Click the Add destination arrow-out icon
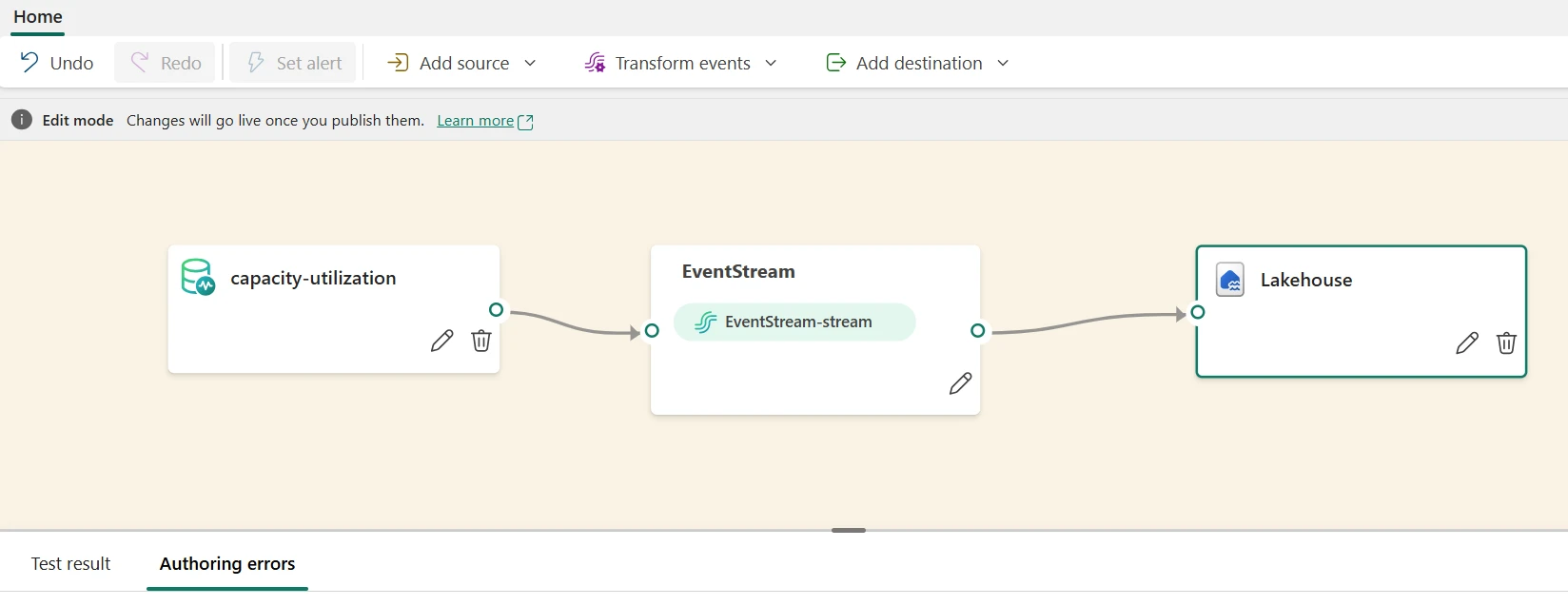 (836, 63)
